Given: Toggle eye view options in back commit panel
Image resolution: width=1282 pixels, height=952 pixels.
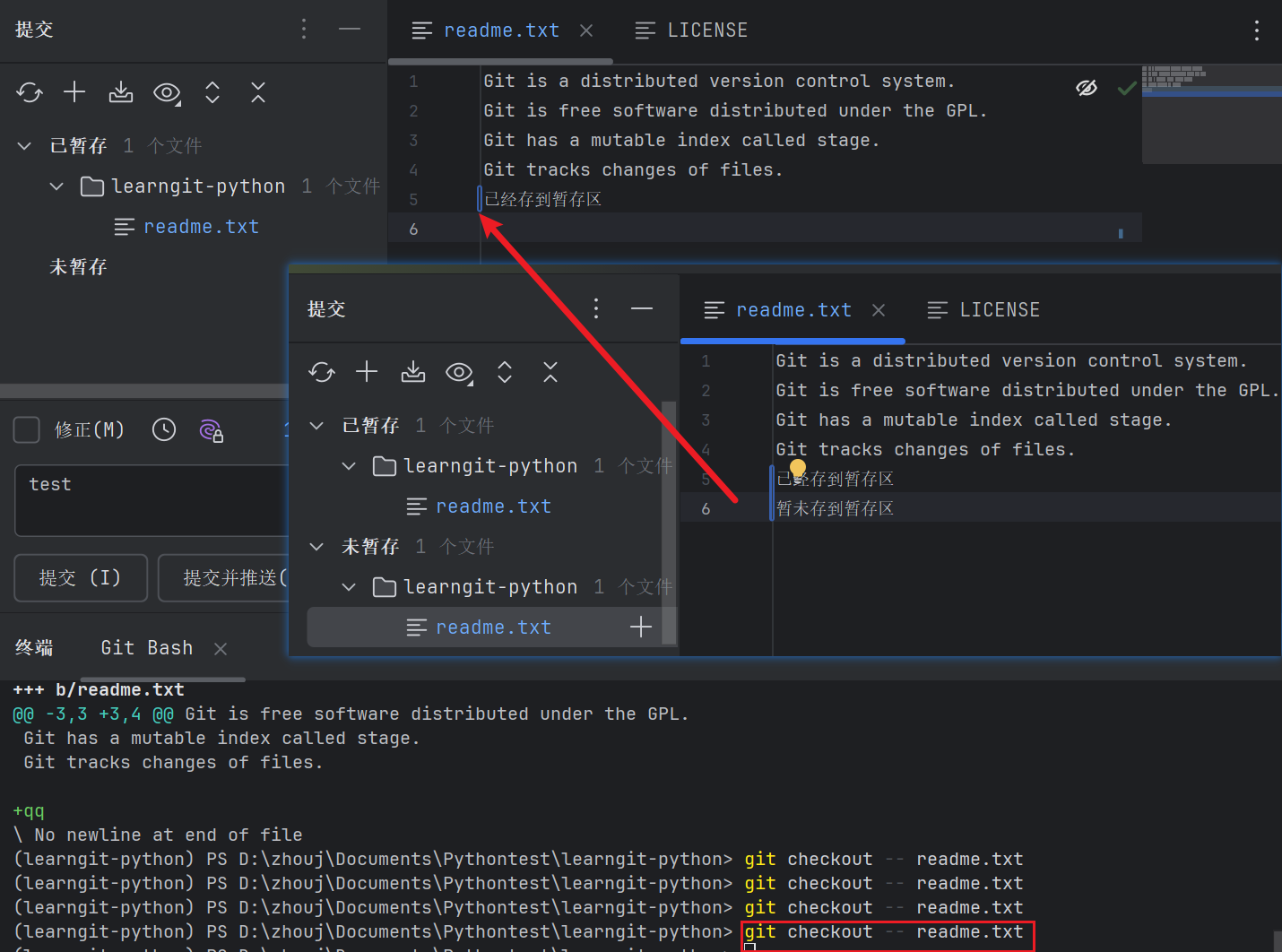Looking at the screenshot, I should coord(167,92).
